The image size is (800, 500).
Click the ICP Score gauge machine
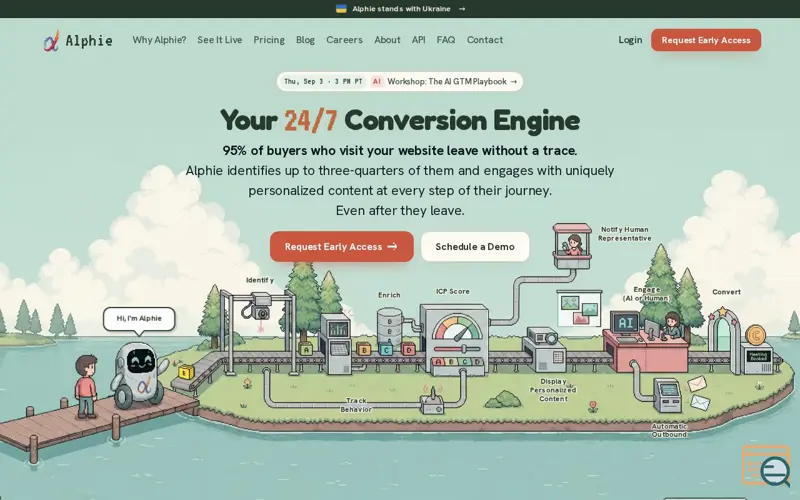tap(454, 338)
